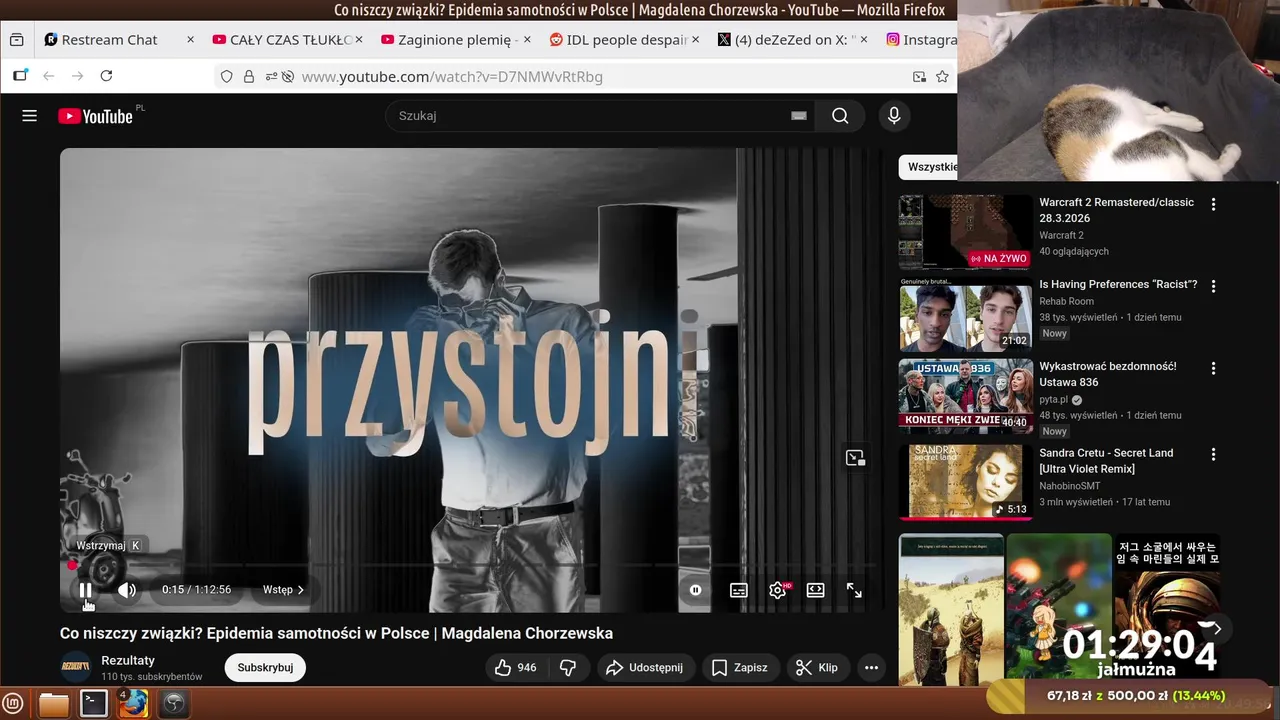Open options for Sandra Cretu video

pyautogui.click(x=1213, y=454)
